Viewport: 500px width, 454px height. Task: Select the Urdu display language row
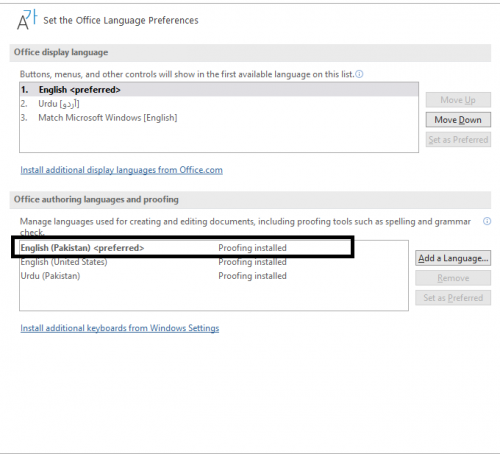pyautogui.click(x=219, y=104)
